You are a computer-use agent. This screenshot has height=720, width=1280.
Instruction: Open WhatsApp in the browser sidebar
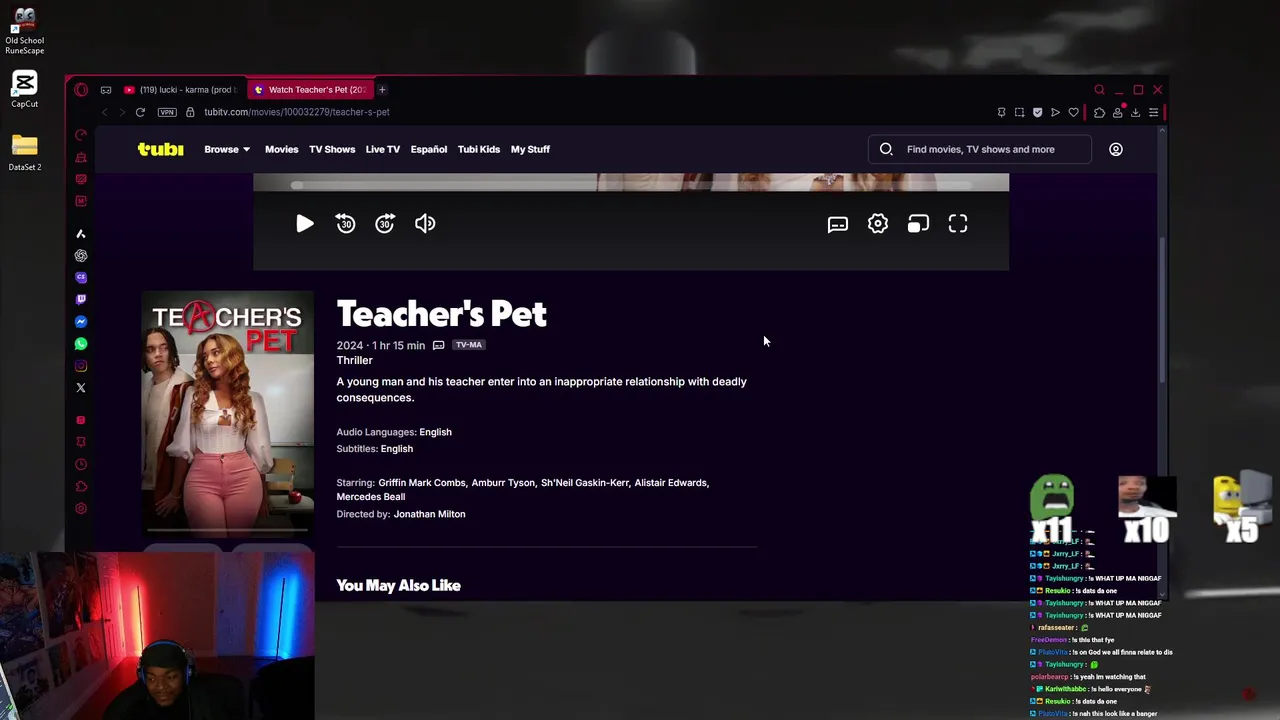81,343
